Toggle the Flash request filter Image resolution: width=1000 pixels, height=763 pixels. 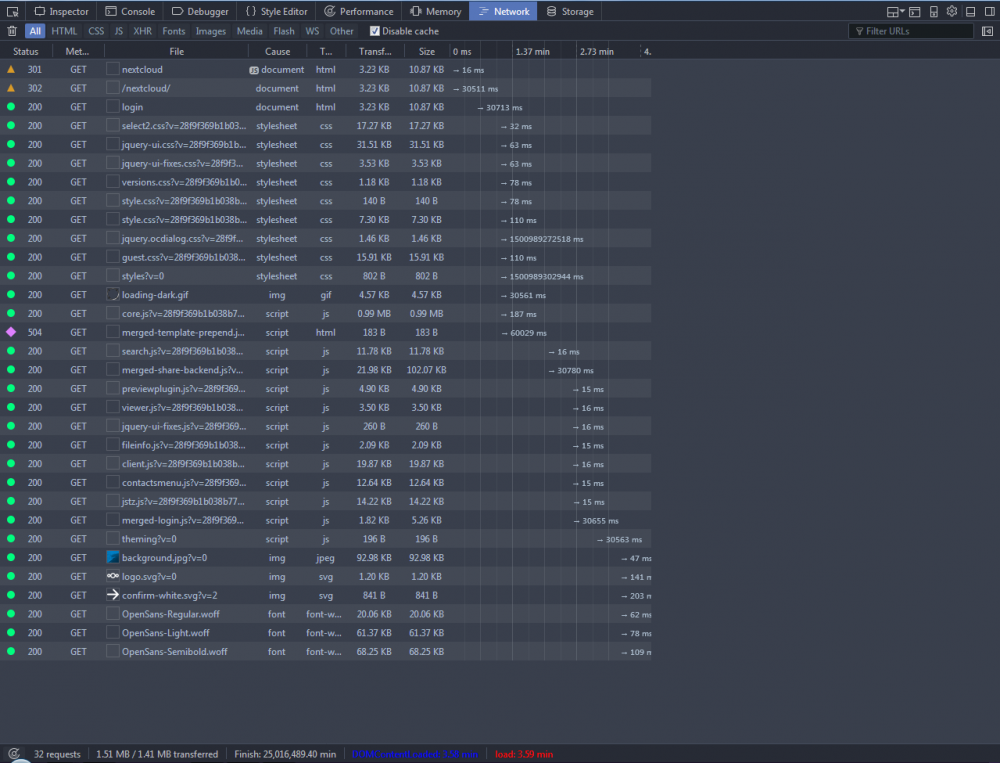coord(284,31)
